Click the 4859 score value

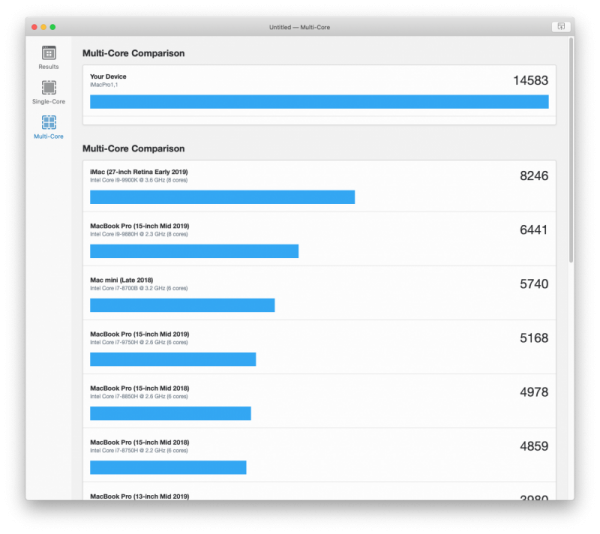[534, 446]
